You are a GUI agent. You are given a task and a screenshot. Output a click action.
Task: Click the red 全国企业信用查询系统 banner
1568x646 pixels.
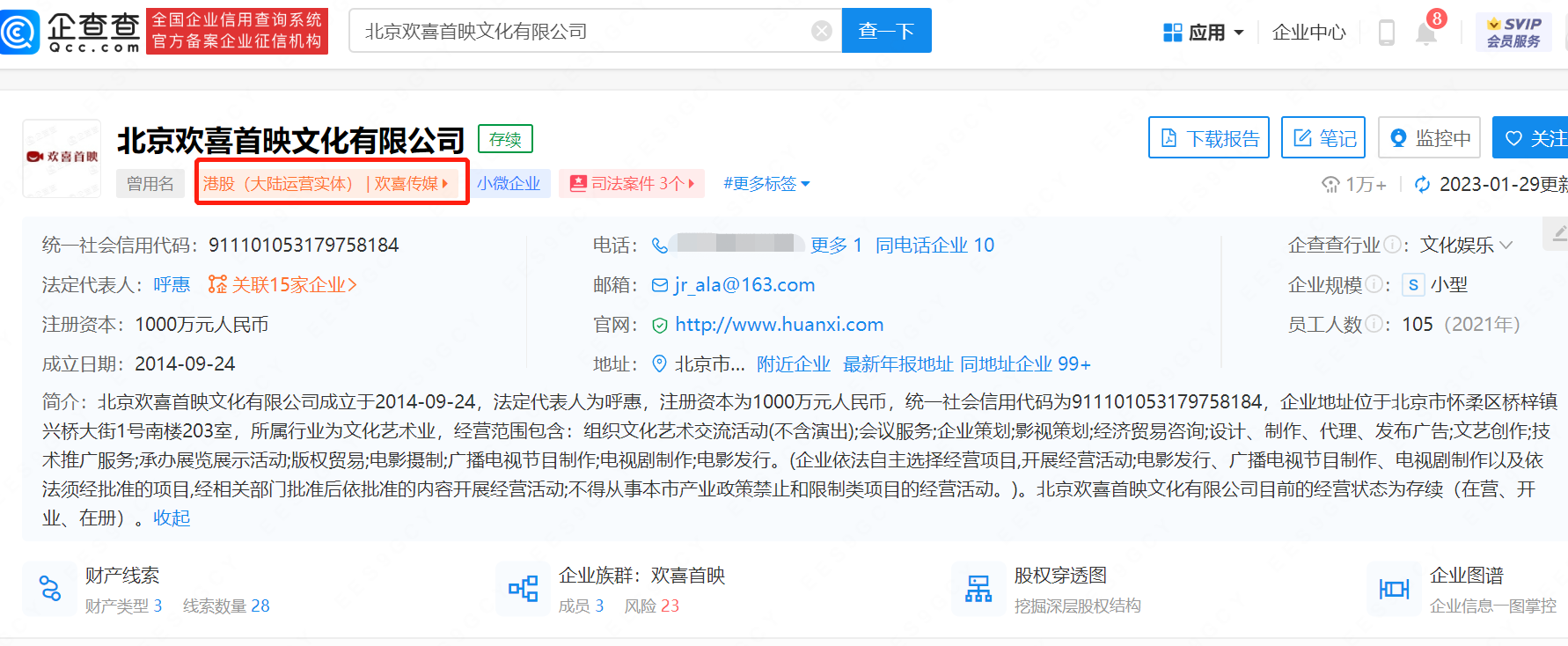click(237, 31)
